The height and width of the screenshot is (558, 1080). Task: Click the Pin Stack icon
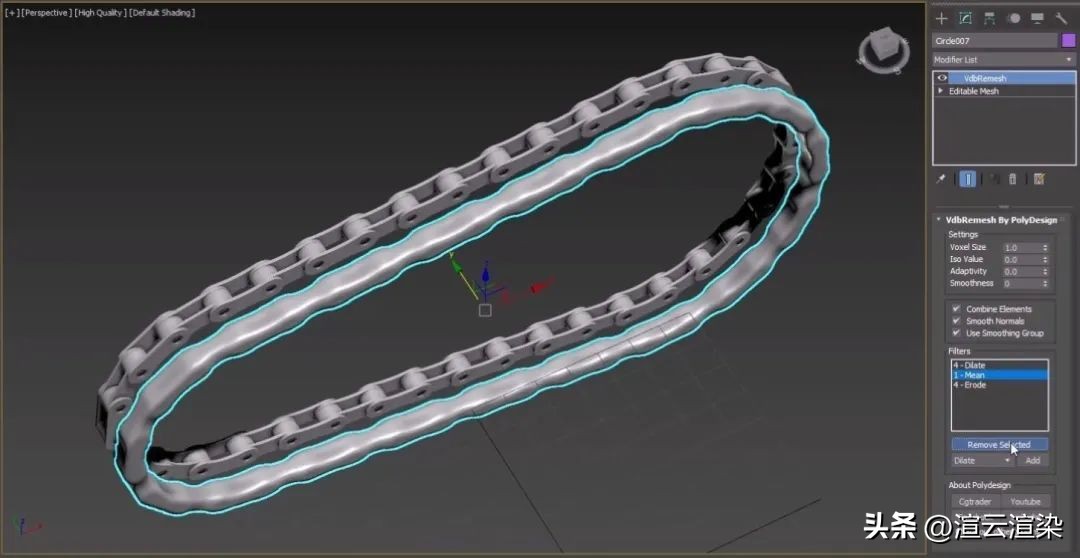[941, 179]
